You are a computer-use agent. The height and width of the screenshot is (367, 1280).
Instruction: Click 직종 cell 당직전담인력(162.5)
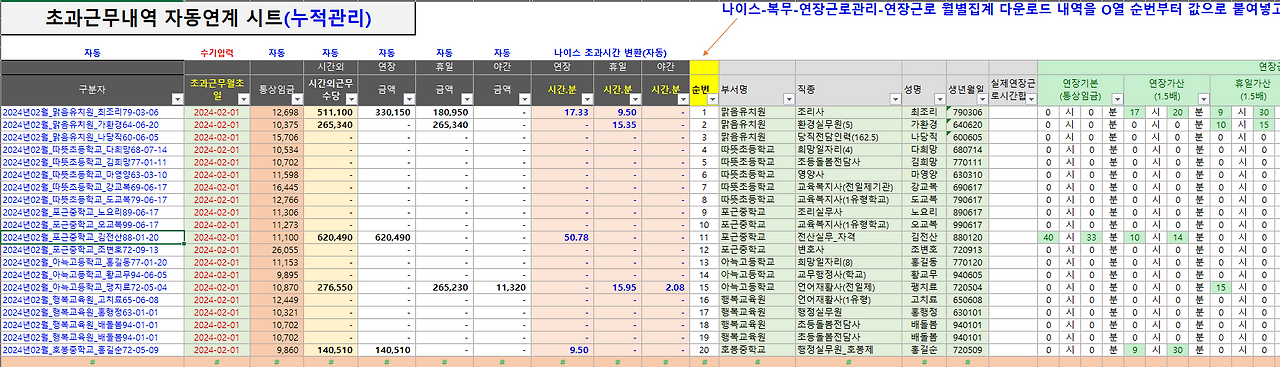tap(847, 137)
